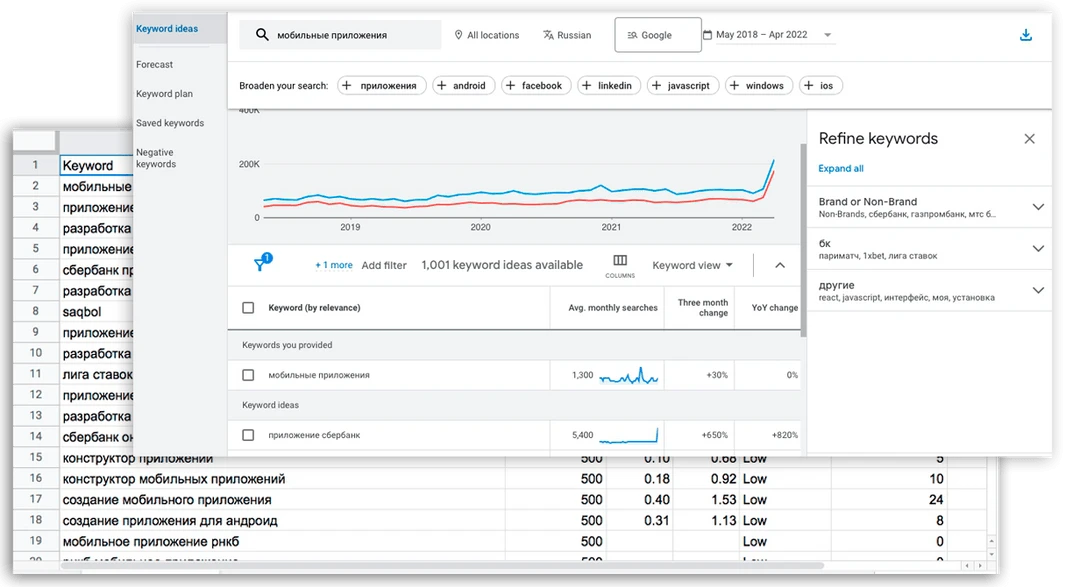Click the Add filter button

tap(386, 264)
